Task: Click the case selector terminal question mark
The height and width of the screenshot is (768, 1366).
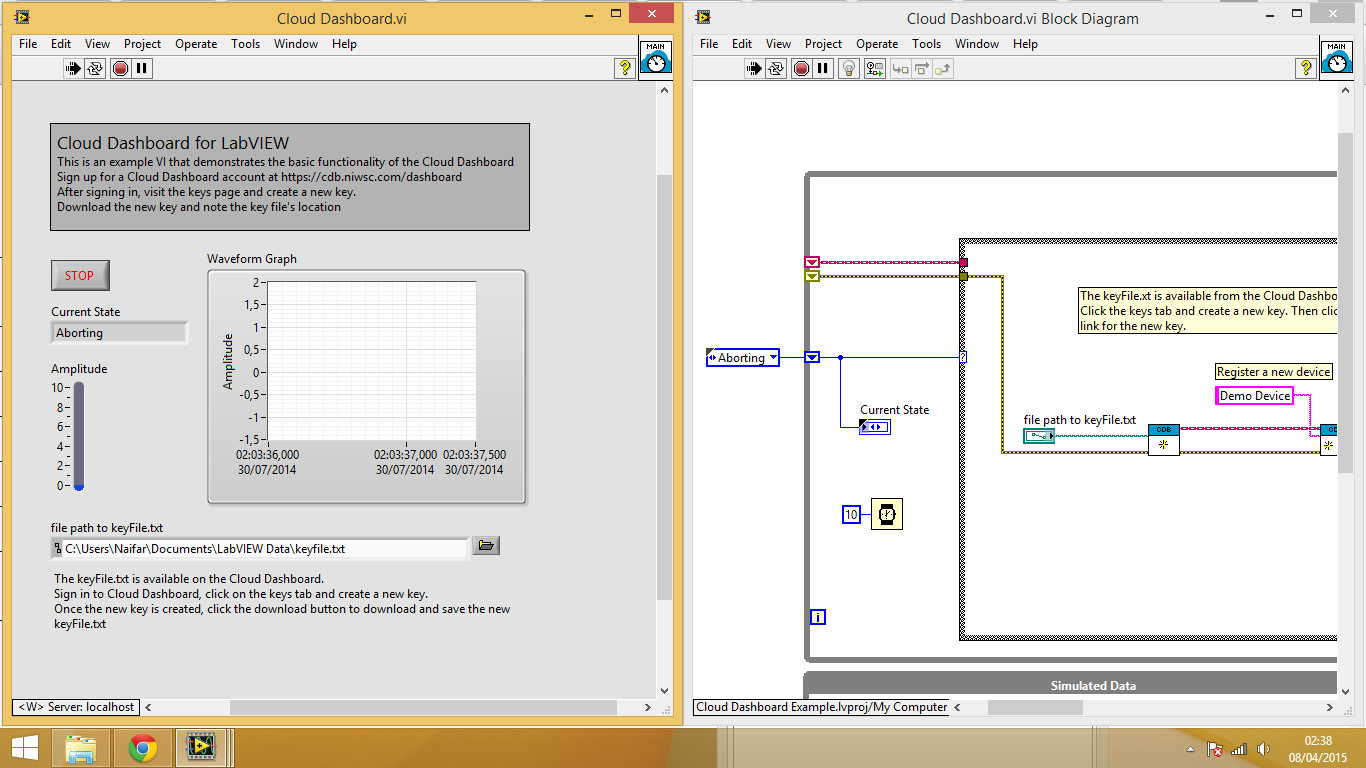Action: (963, 357)
